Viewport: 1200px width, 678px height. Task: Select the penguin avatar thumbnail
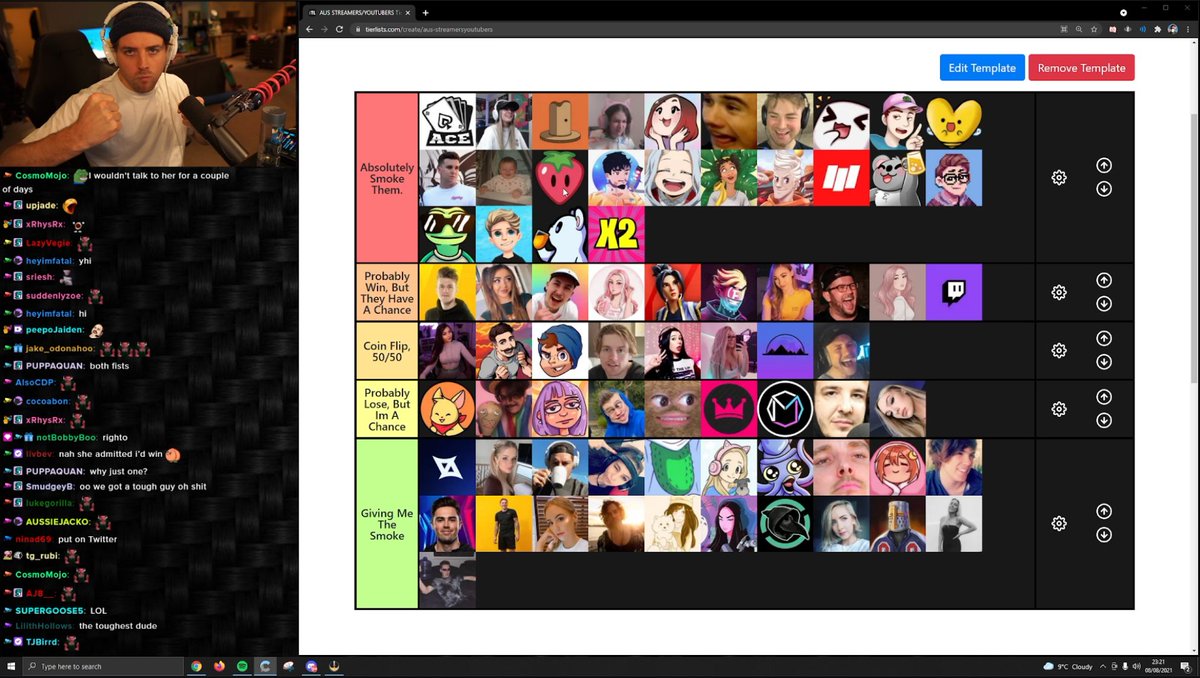click(560, 234)
